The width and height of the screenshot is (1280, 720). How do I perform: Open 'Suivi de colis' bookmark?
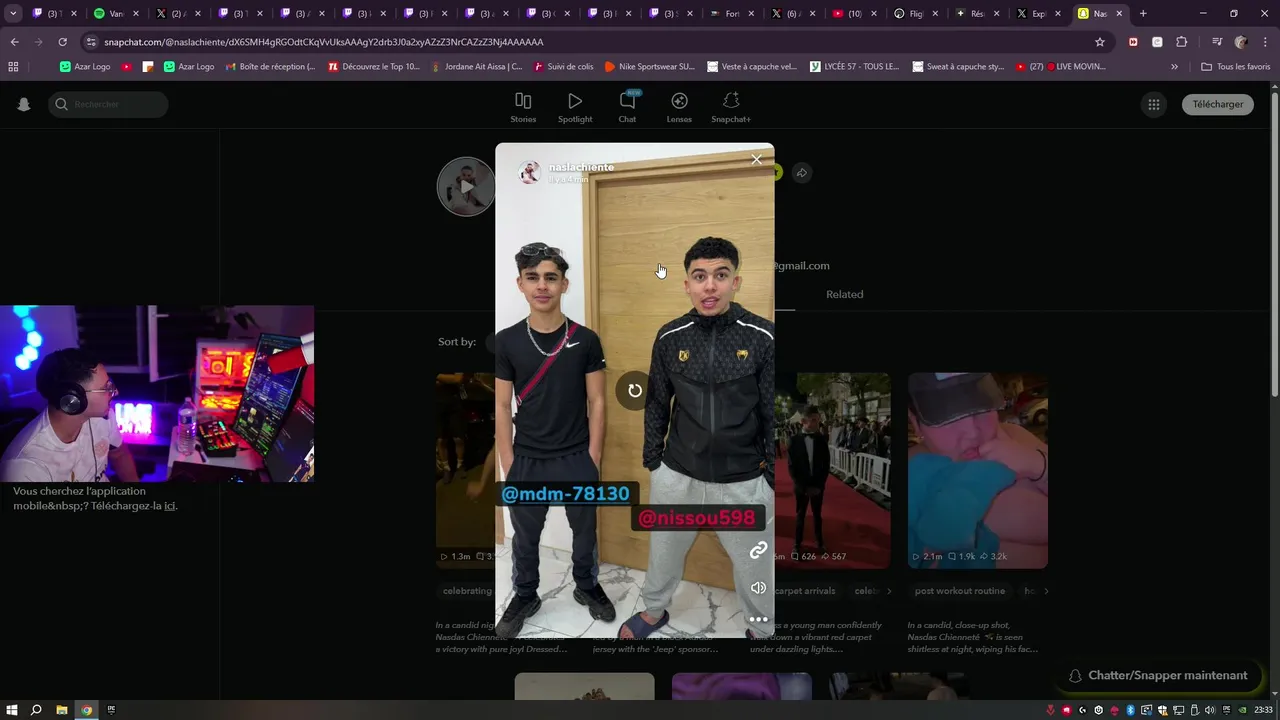pos(564,67)
